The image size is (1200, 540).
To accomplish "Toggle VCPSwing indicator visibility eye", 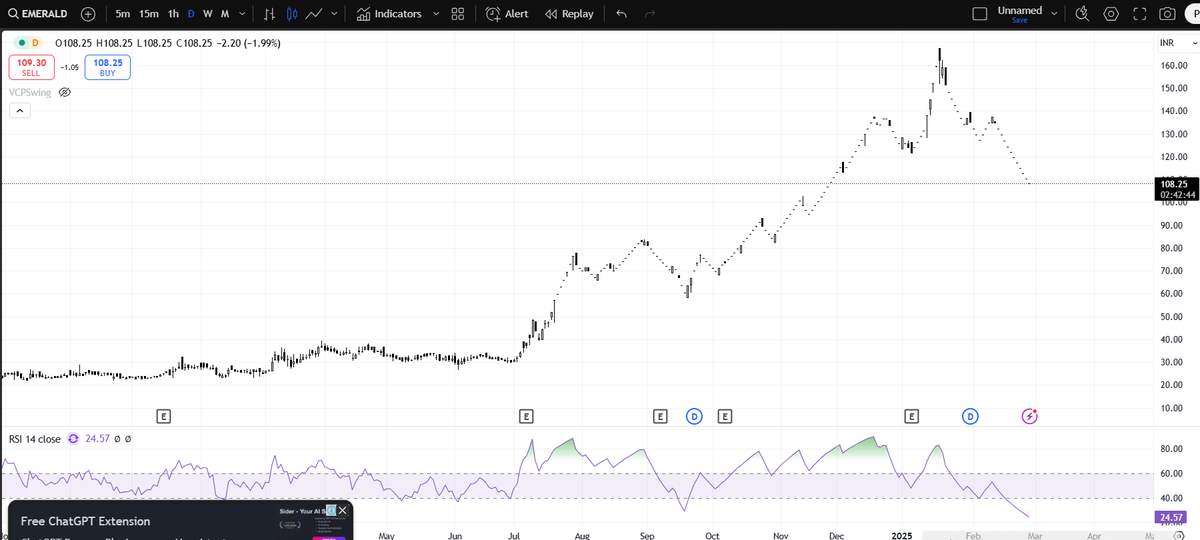I will pyautogui.click(x=65, y=92).
